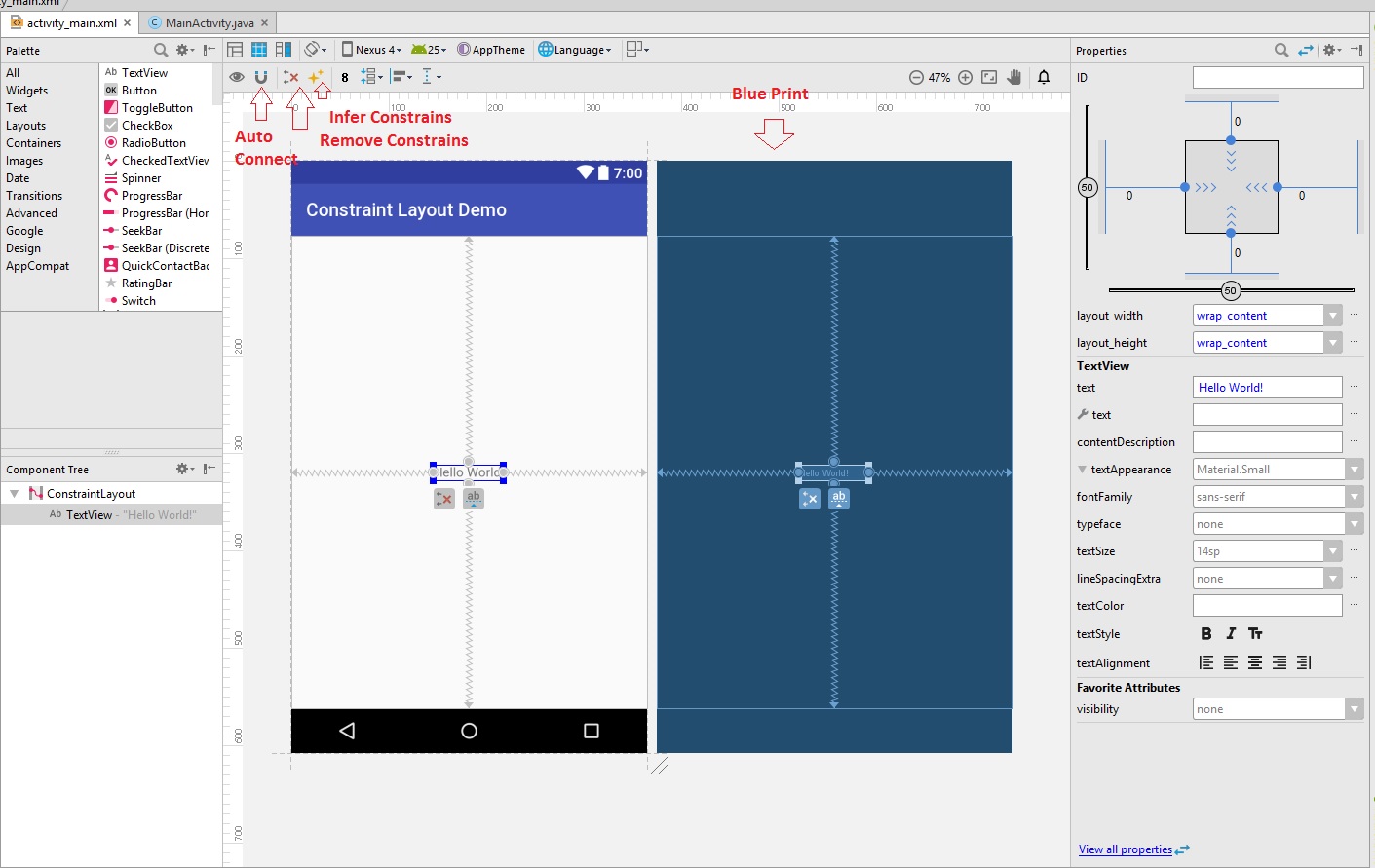Click the text field containing Hello World!
Image resolution: width=1375 pixels, height=868 pixels.
click(x=1267, y=387)
